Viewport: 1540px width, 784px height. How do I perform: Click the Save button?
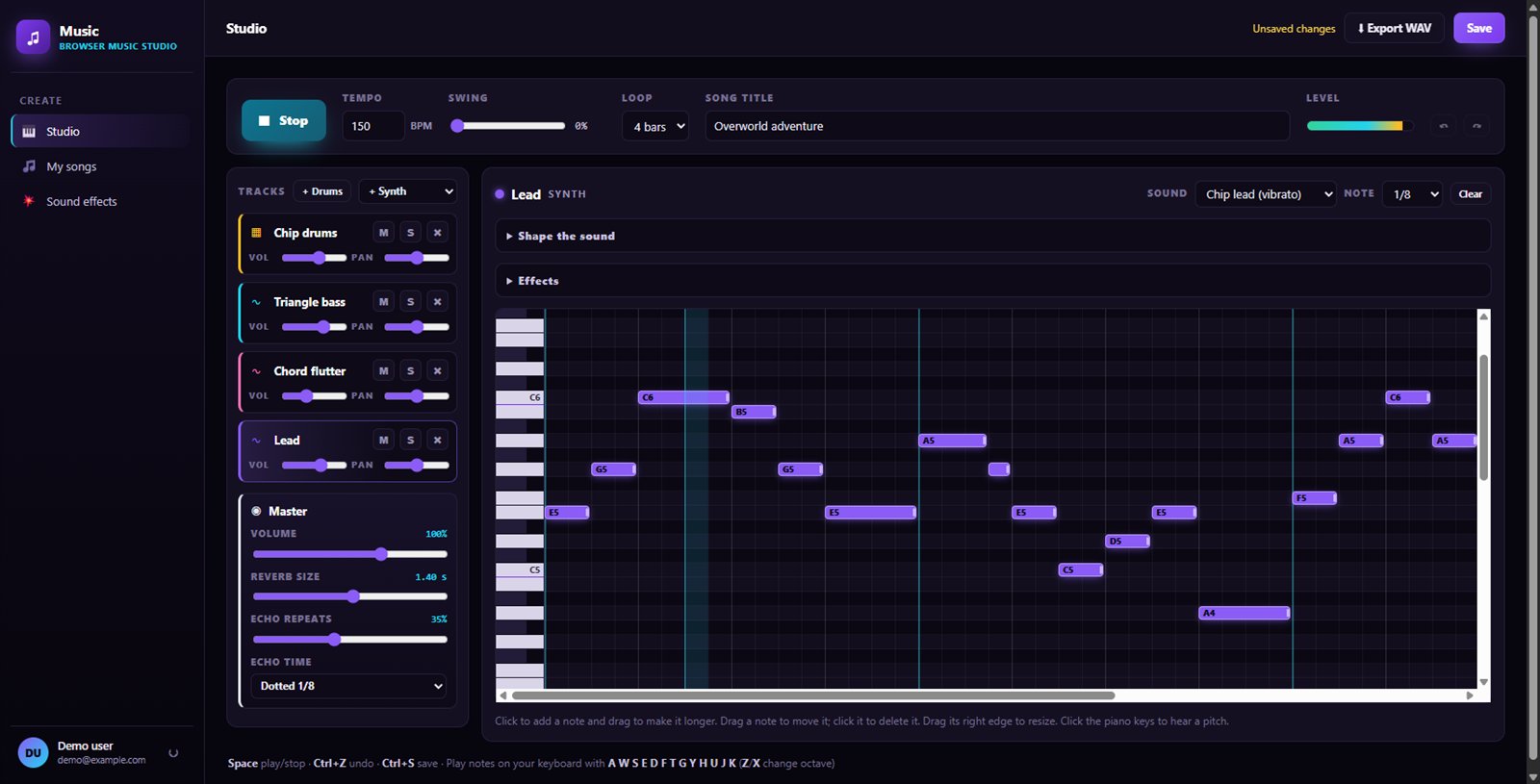point(1478,28)
